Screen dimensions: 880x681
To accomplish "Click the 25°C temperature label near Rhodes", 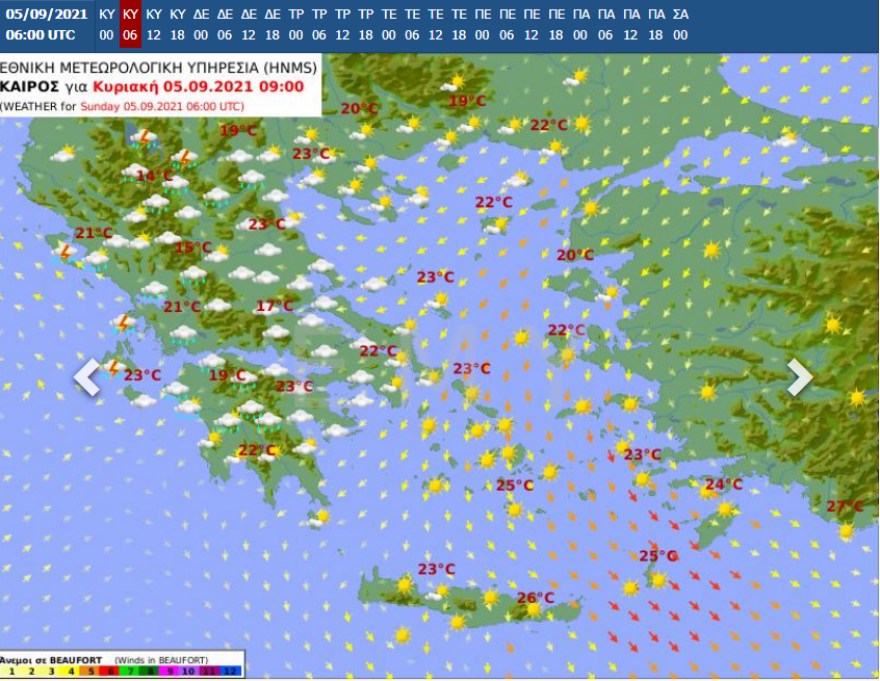I will (658, 556).
